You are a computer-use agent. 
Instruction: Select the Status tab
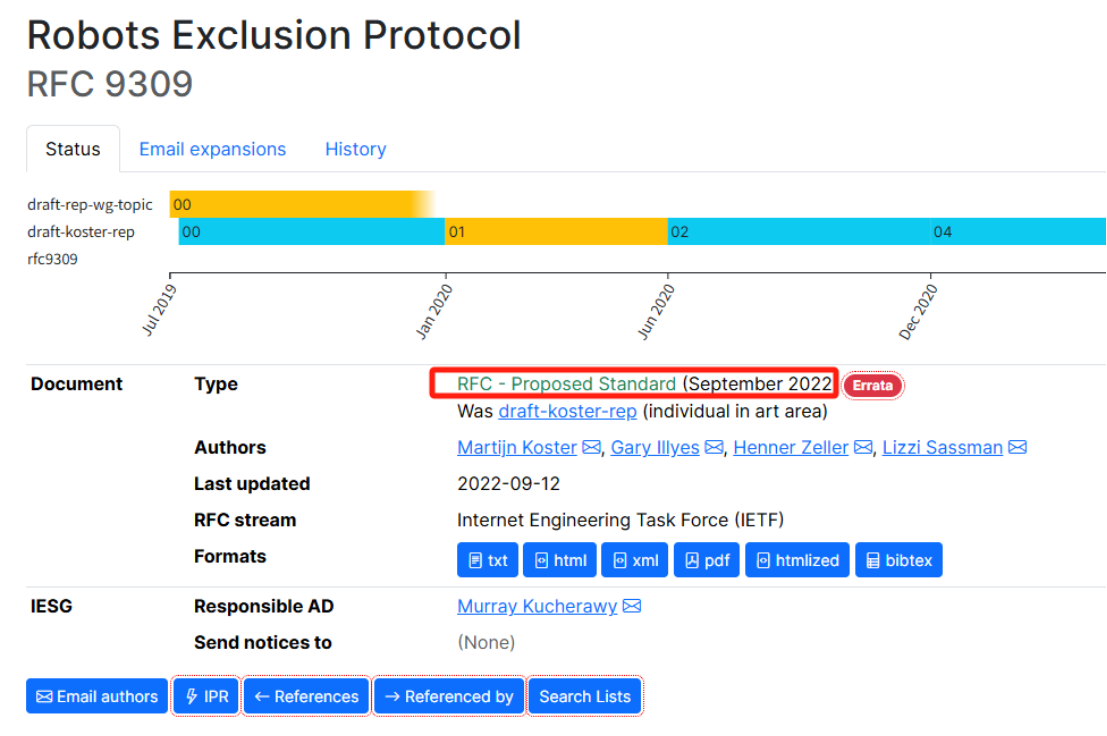tap(73, 149)
